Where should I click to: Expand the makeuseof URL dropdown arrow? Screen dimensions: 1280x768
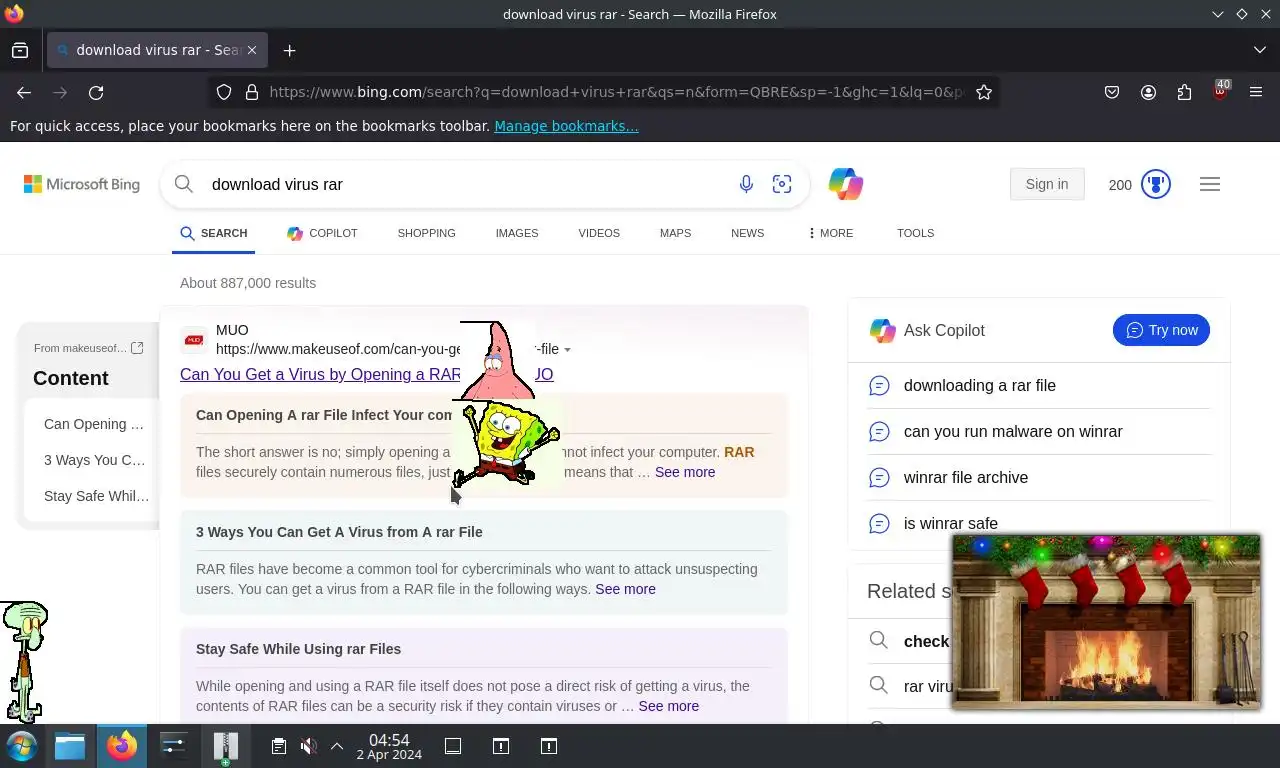coord(567,350)
